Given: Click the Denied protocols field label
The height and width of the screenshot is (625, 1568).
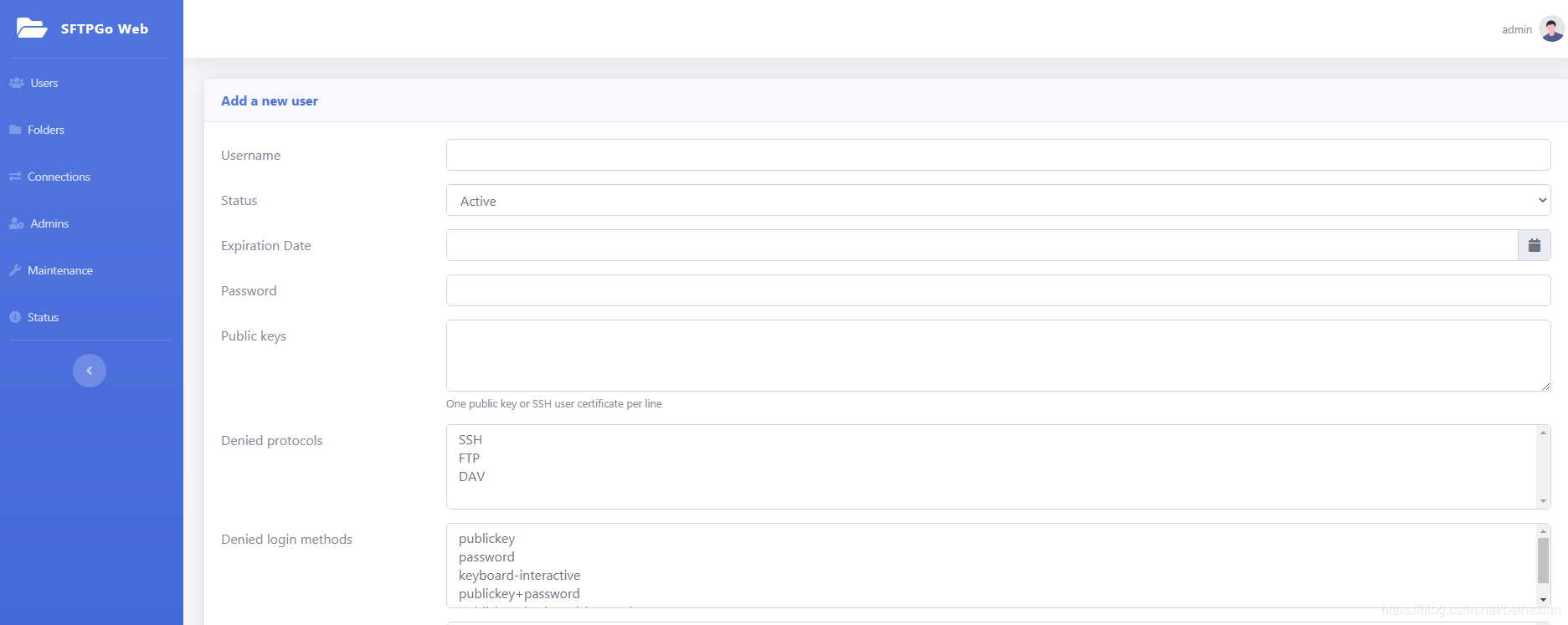Looking at the screenshot, I should 271,440.
